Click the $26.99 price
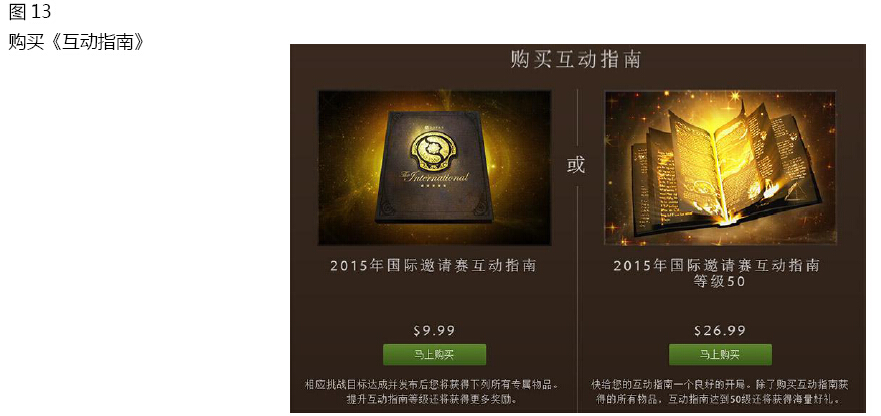Viewport: 881px width, 416px height. click(x=720, y=331)
